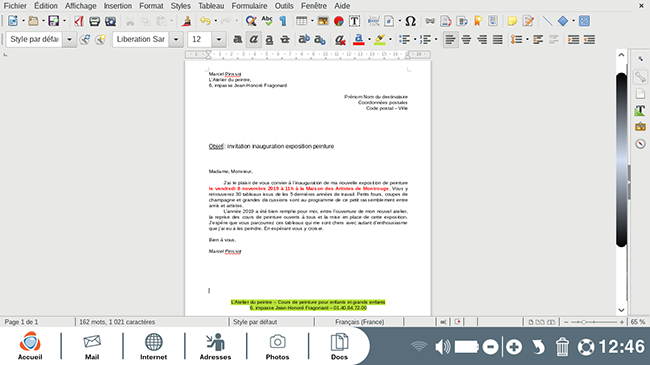Insert special character Omega symbol
Screen dimensions: 650x365
(410, 21)
